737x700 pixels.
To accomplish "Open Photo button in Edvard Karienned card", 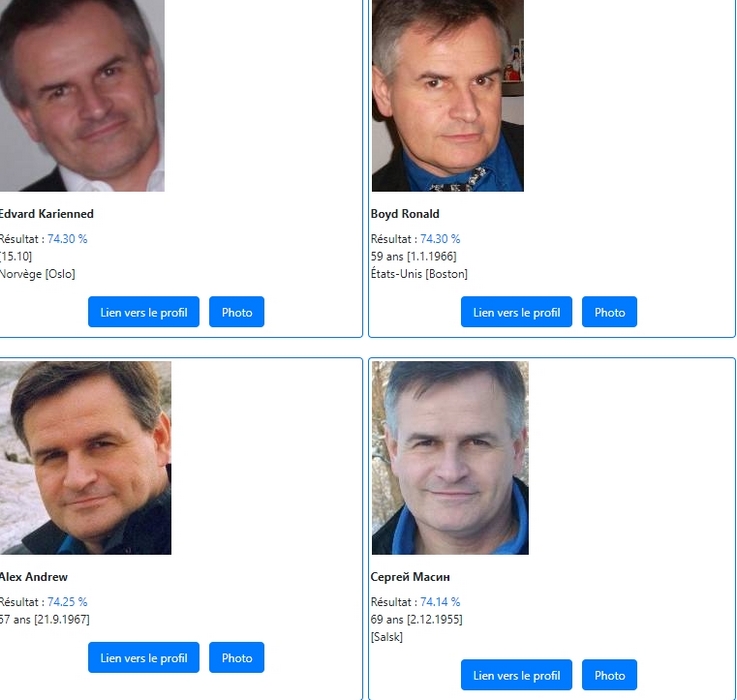I will click(236, 312).
